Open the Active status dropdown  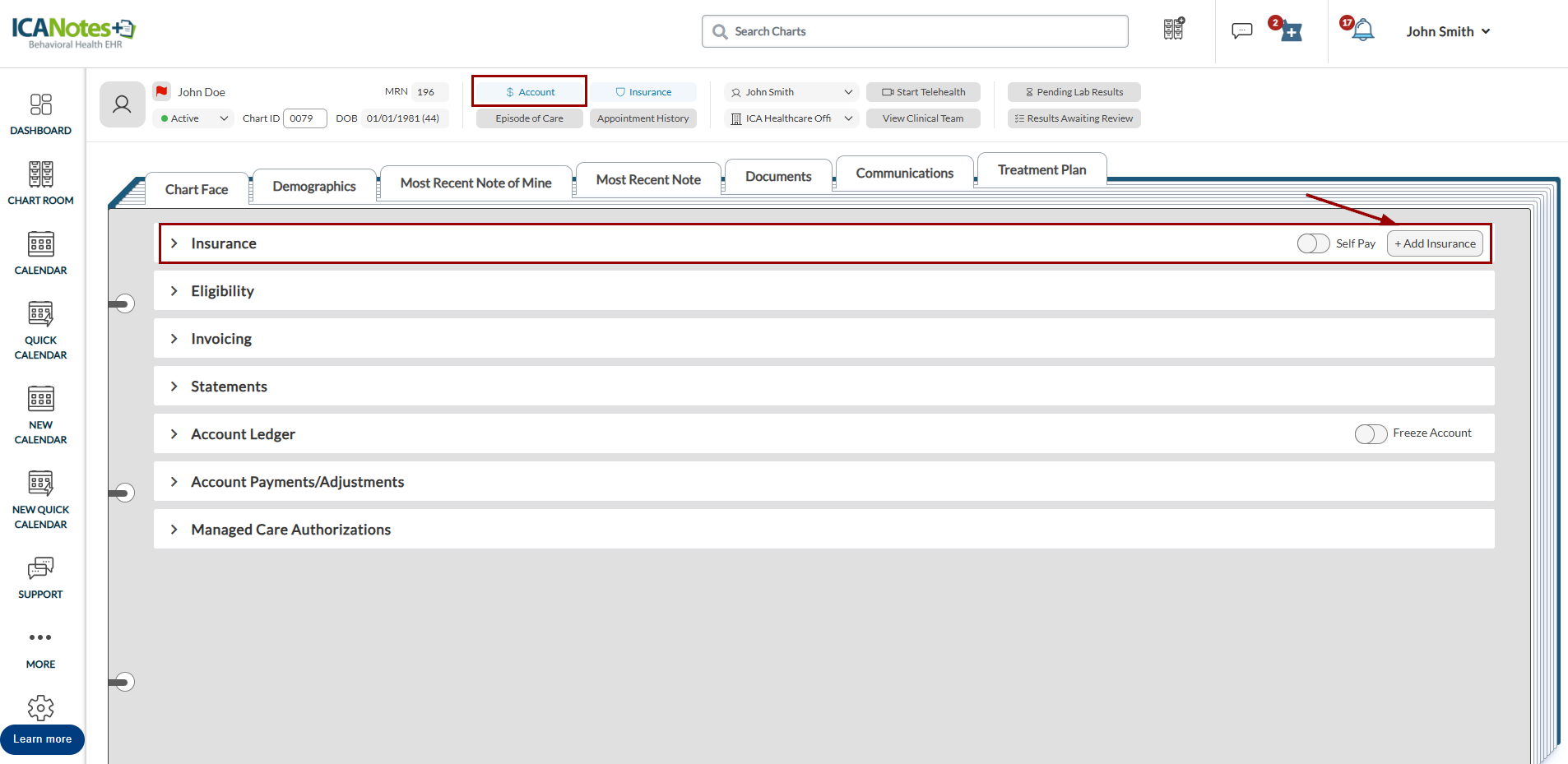coord(194,118)
